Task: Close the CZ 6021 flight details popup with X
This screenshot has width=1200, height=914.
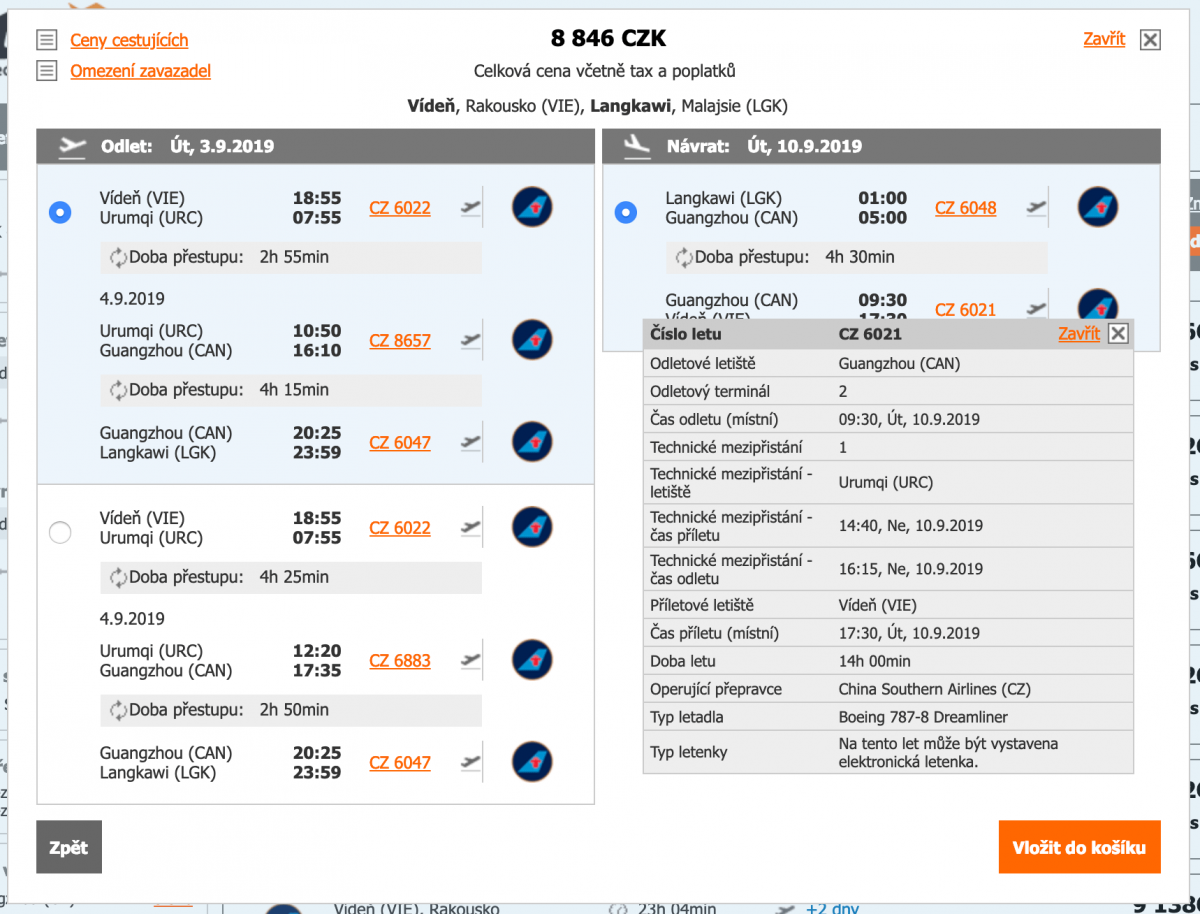Action: click(x=1118, y=334)
